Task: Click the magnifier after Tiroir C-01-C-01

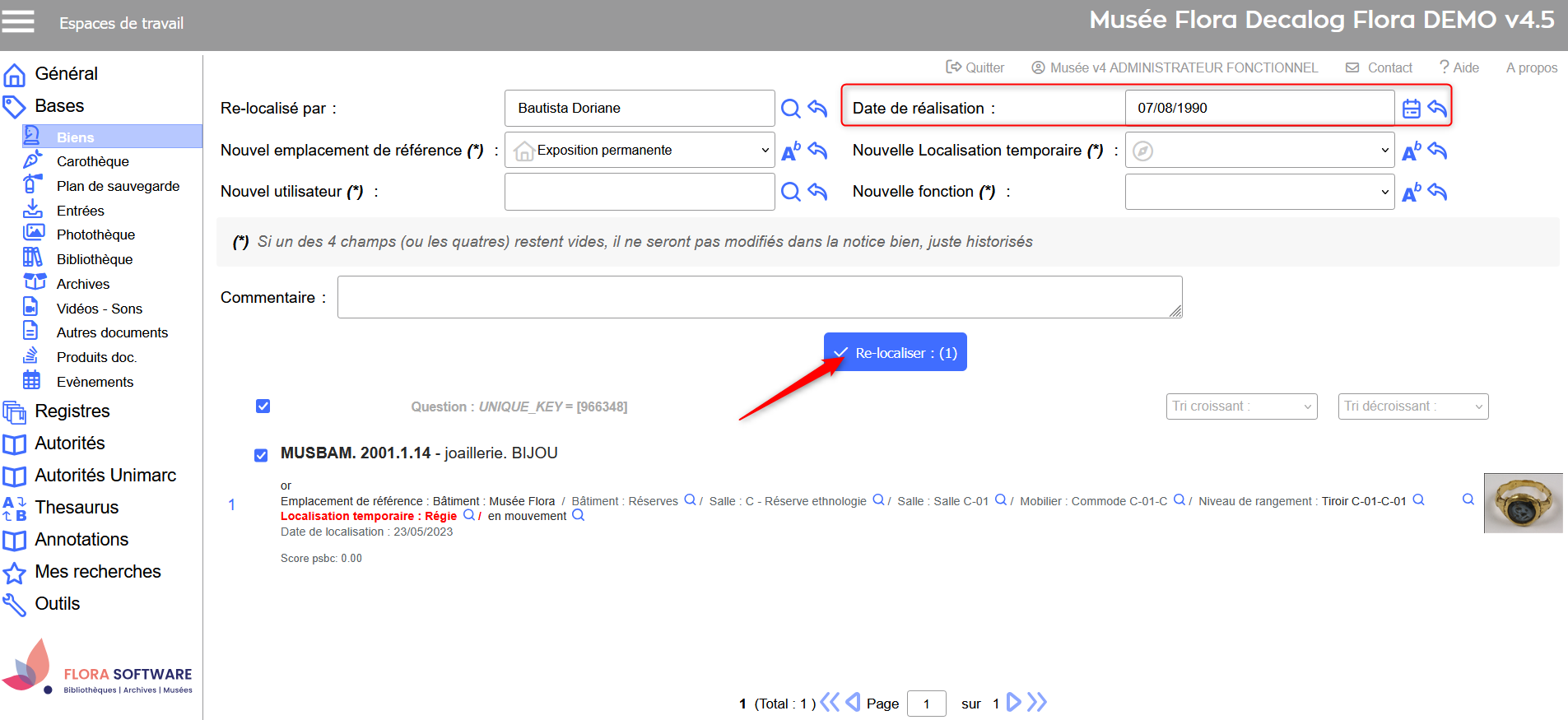Action: click(1418, 500)
